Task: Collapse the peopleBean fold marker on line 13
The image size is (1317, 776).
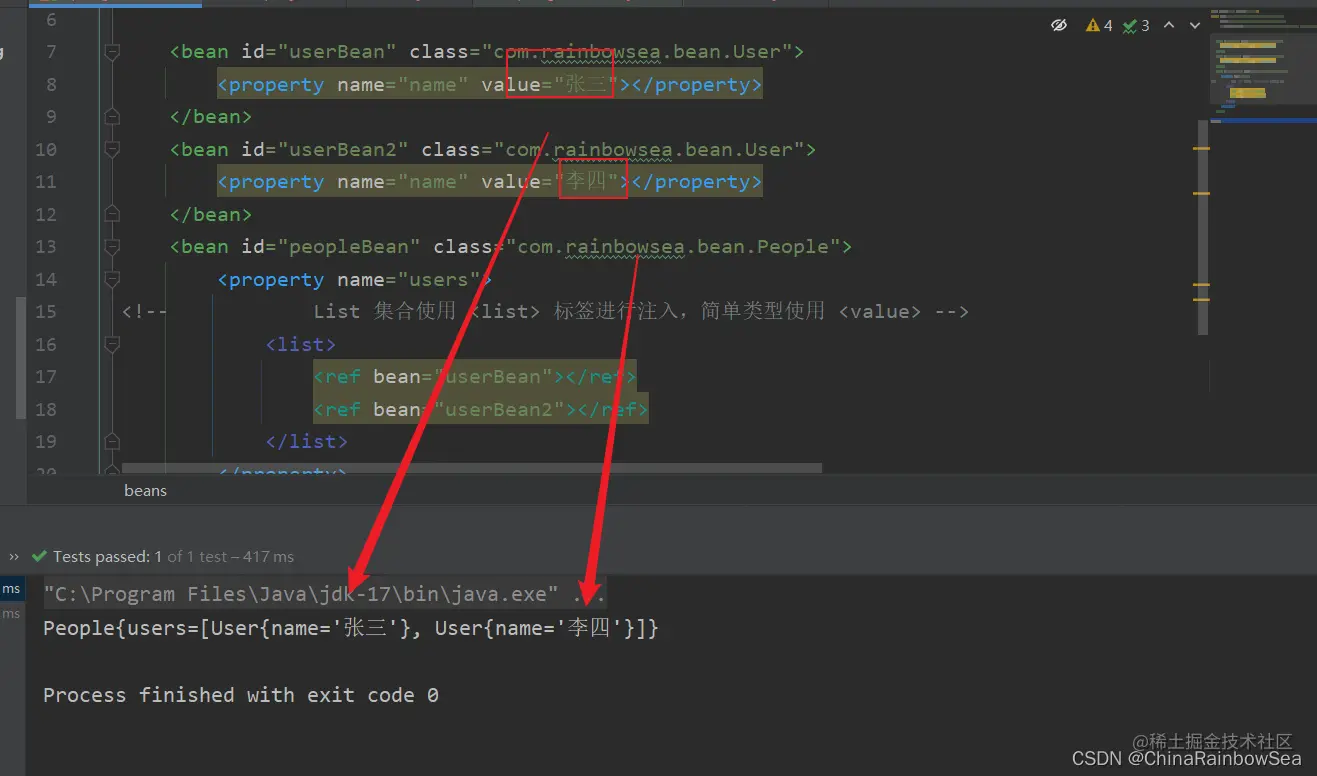Action: click(x=112, y=246)
